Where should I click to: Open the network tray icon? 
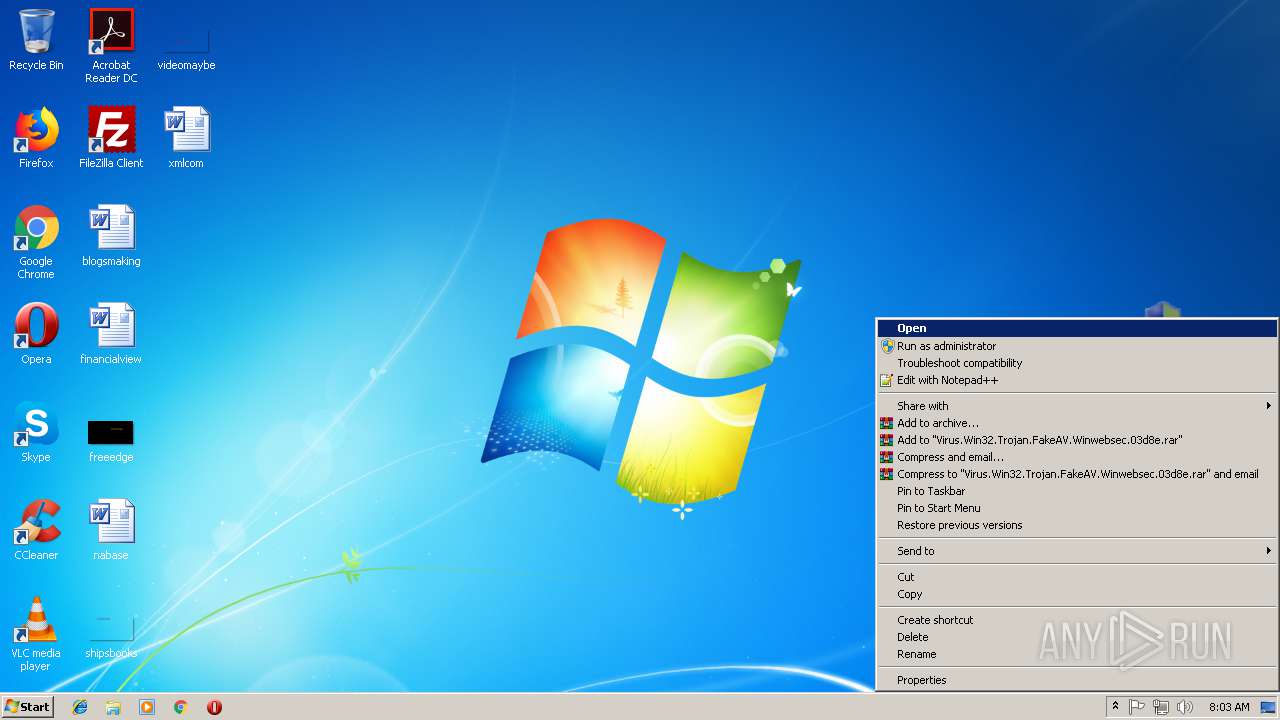coord(1161,707)
